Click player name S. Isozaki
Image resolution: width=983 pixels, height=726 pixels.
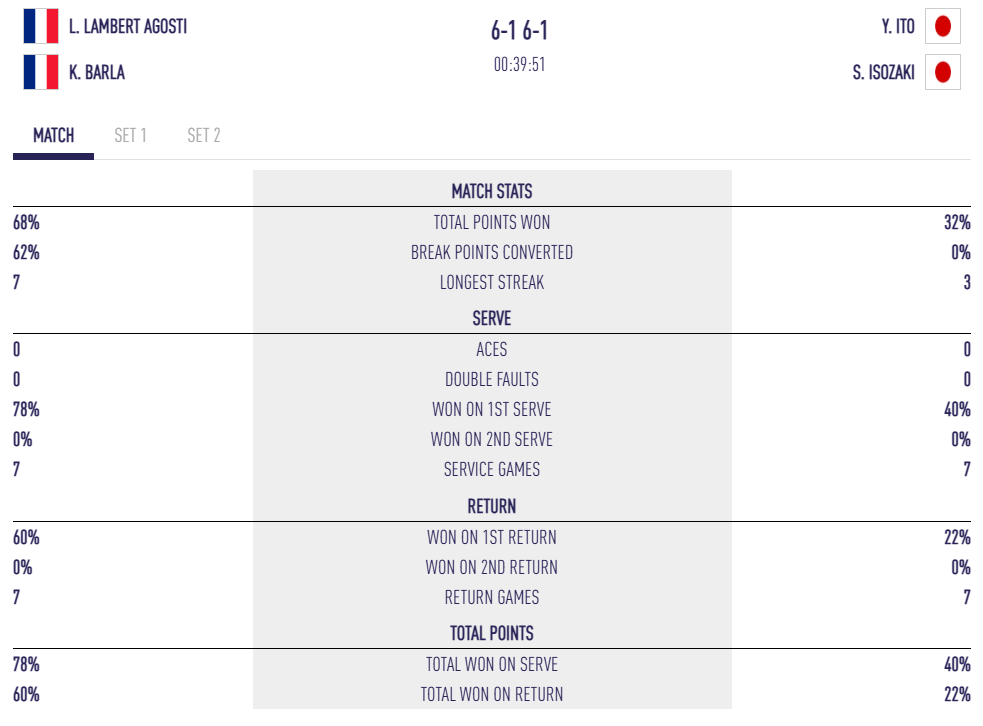click(x=884, y=72)
